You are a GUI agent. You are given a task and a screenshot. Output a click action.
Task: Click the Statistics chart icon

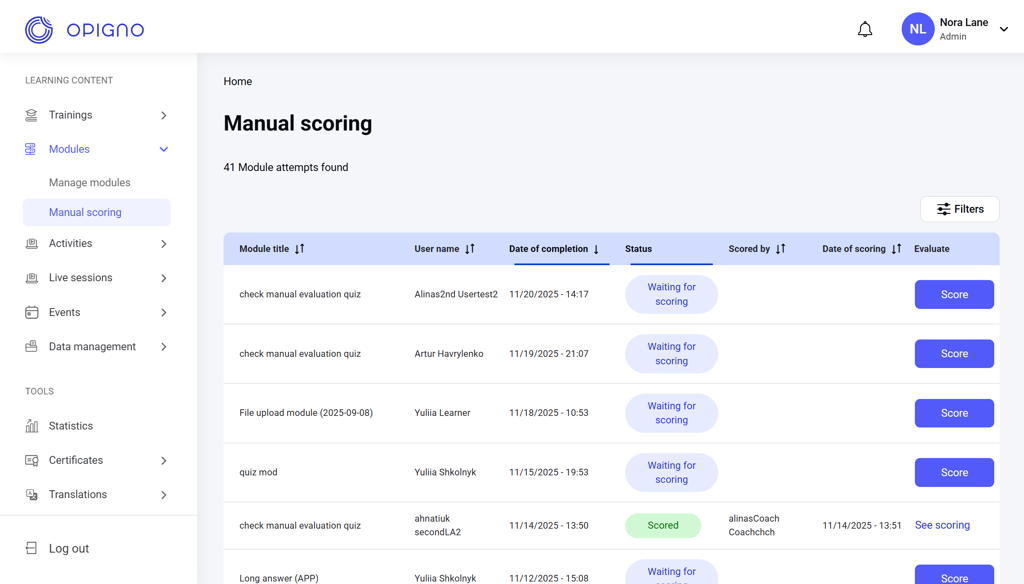[31, 426]
